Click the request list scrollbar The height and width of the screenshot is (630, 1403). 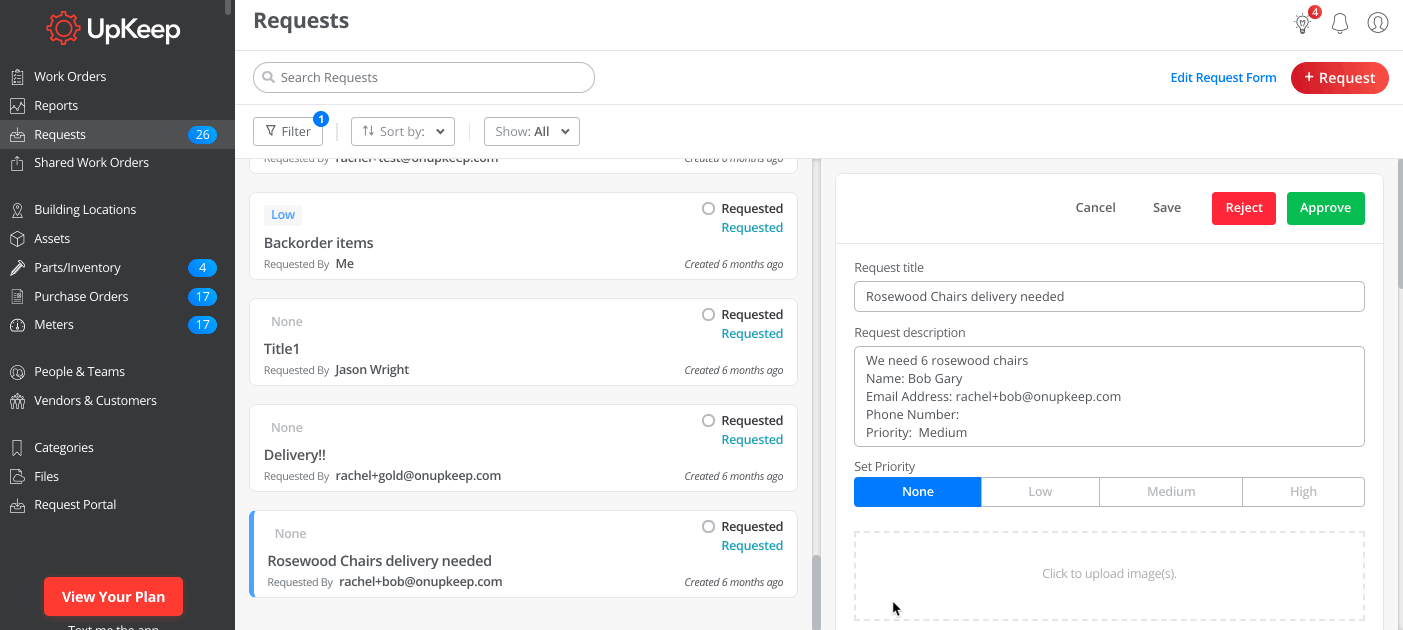(x=816, y=592)
